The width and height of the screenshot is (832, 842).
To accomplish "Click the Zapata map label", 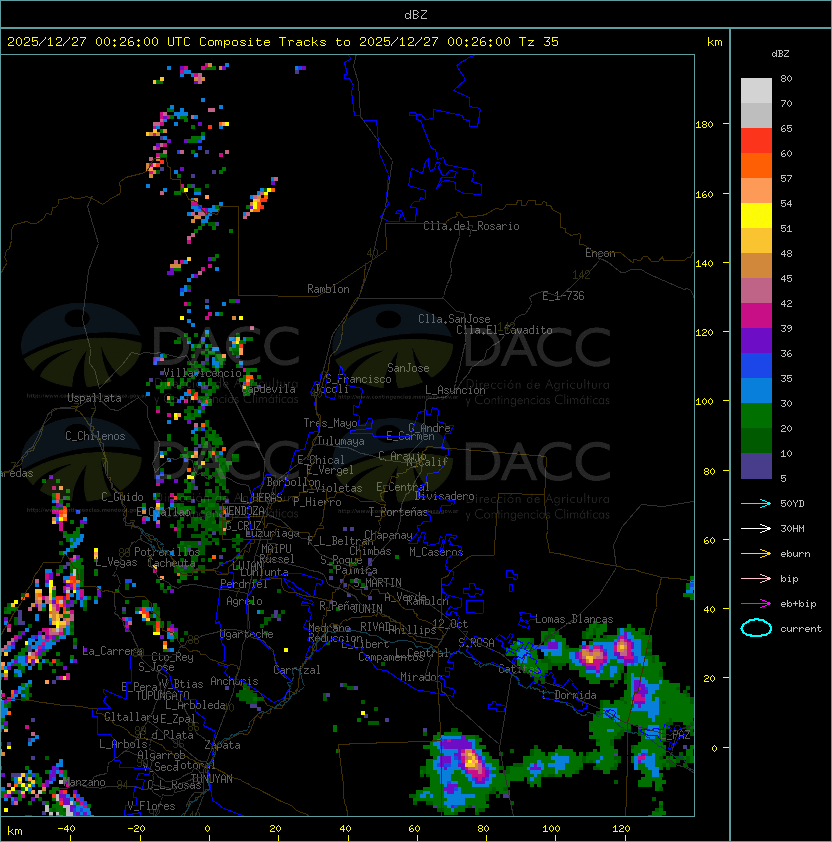I will pyautogui.click(x=222, y=745).
